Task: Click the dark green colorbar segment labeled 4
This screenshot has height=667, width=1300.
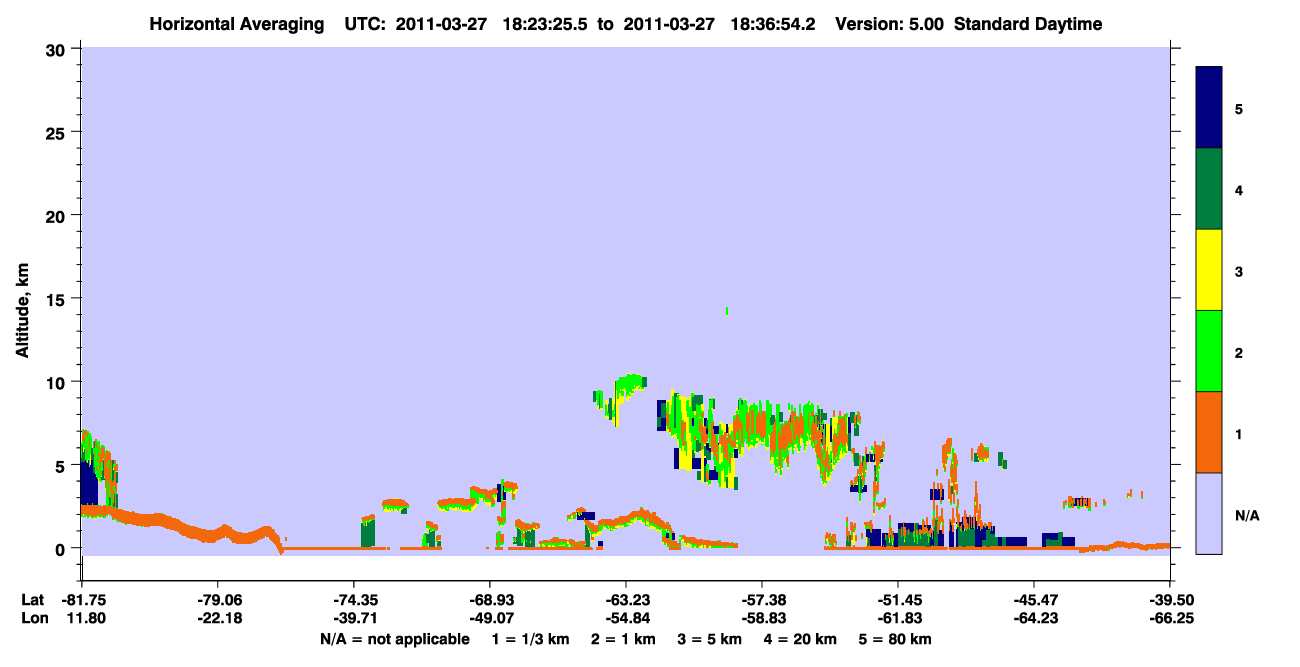Action: [x=1209, y=189]
